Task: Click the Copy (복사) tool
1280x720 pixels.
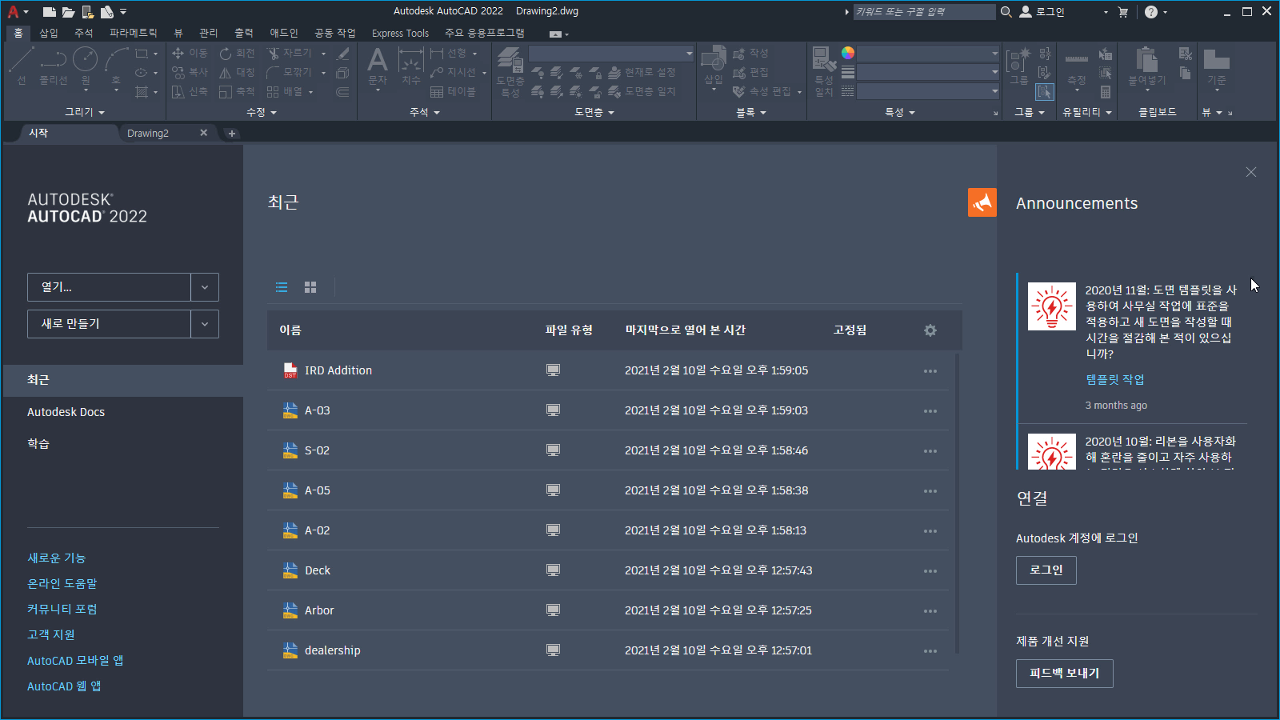Action: [191, 72]
